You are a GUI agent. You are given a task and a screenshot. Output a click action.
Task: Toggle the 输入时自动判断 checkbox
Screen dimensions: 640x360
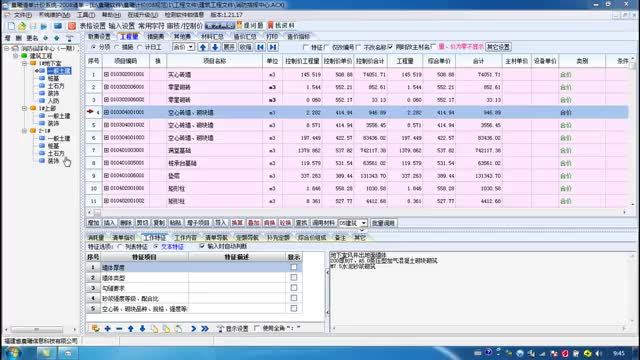[x=202, y=246]
